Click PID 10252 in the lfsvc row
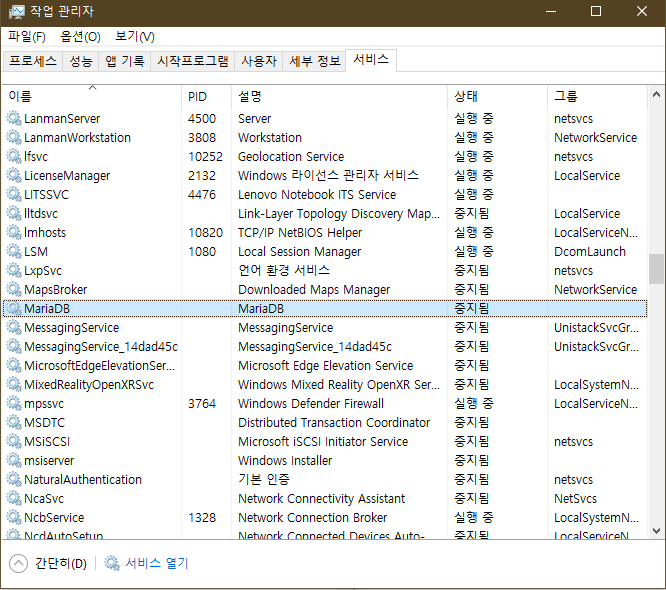The image size is (666, 590). 205,156
